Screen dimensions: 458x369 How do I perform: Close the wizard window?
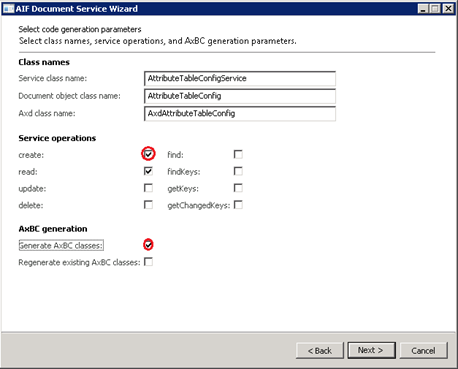click(x=448, y=9)
